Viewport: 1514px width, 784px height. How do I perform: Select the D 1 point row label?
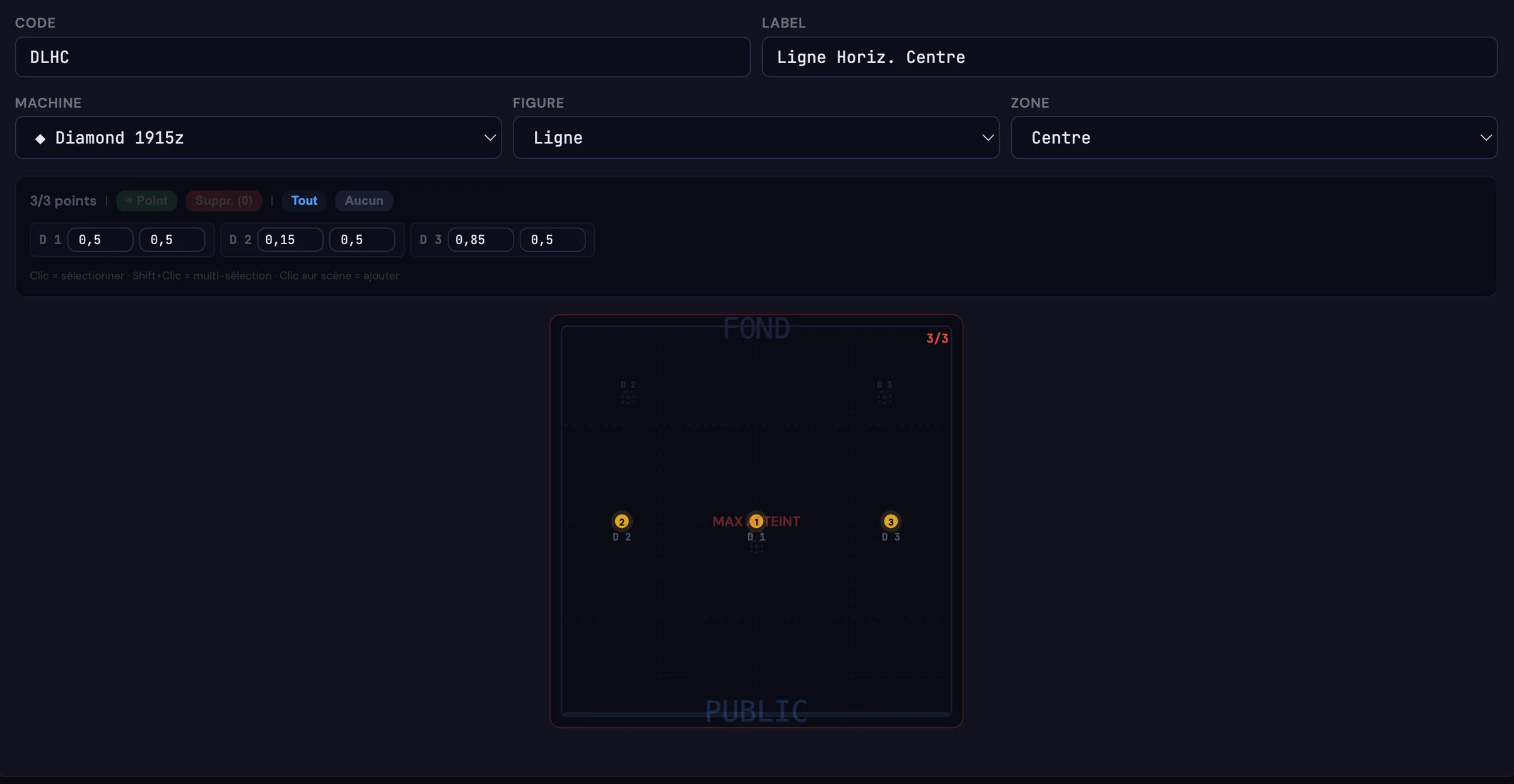[x=50, y=240]
